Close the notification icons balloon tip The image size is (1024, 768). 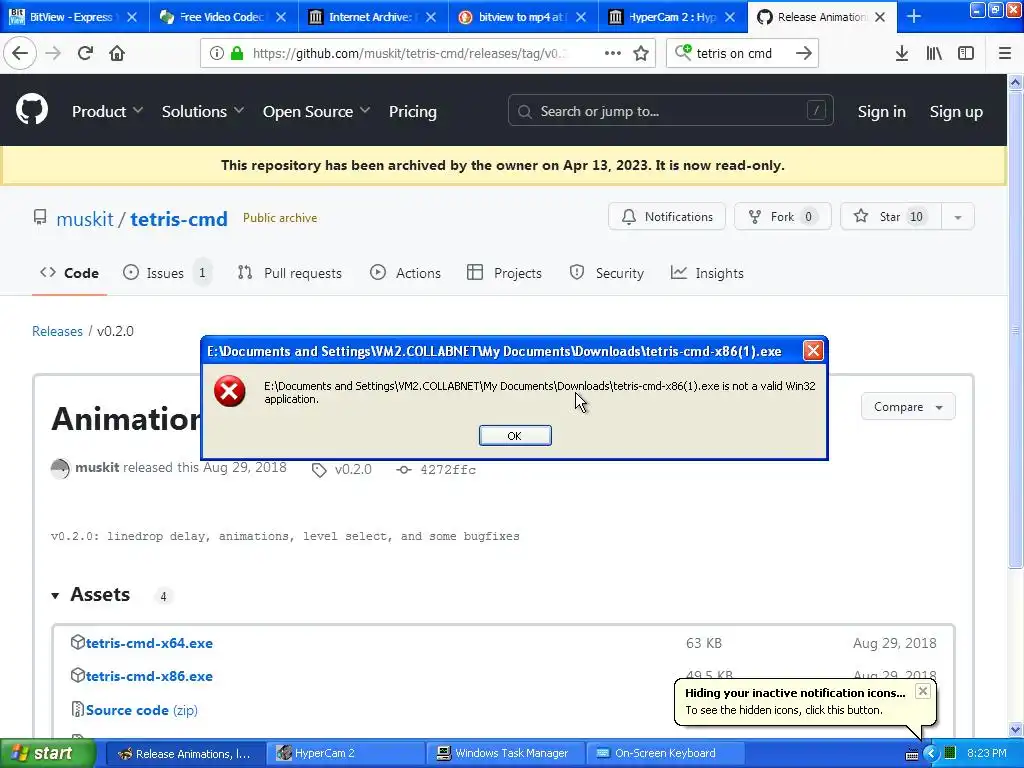[922, 691]
